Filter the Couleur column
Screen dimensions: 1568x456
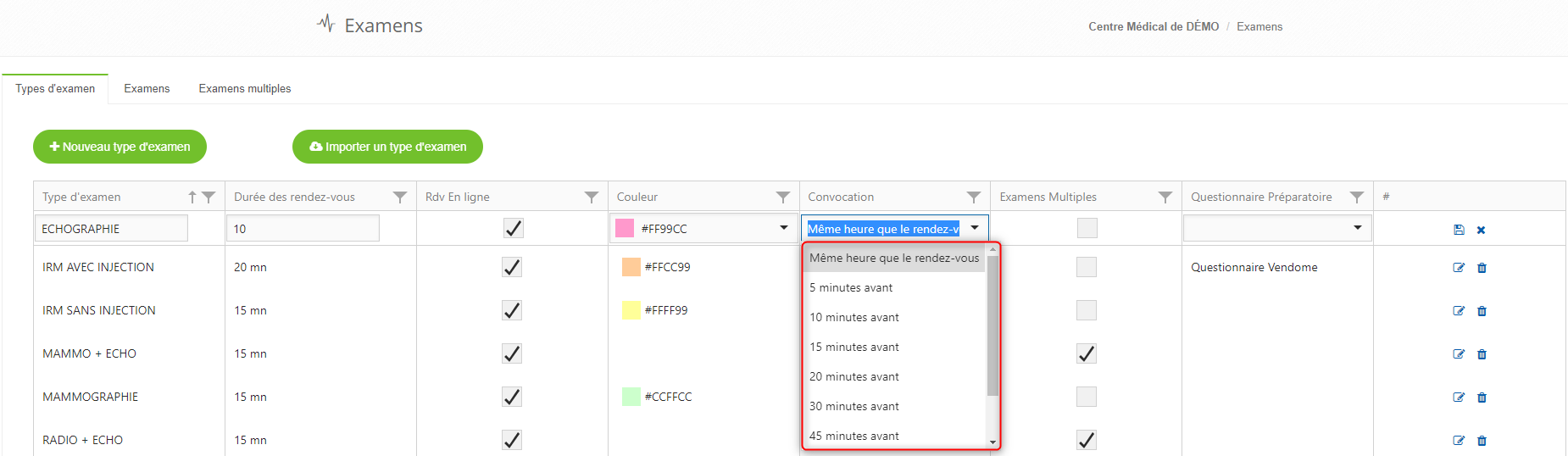coord(782,197)
